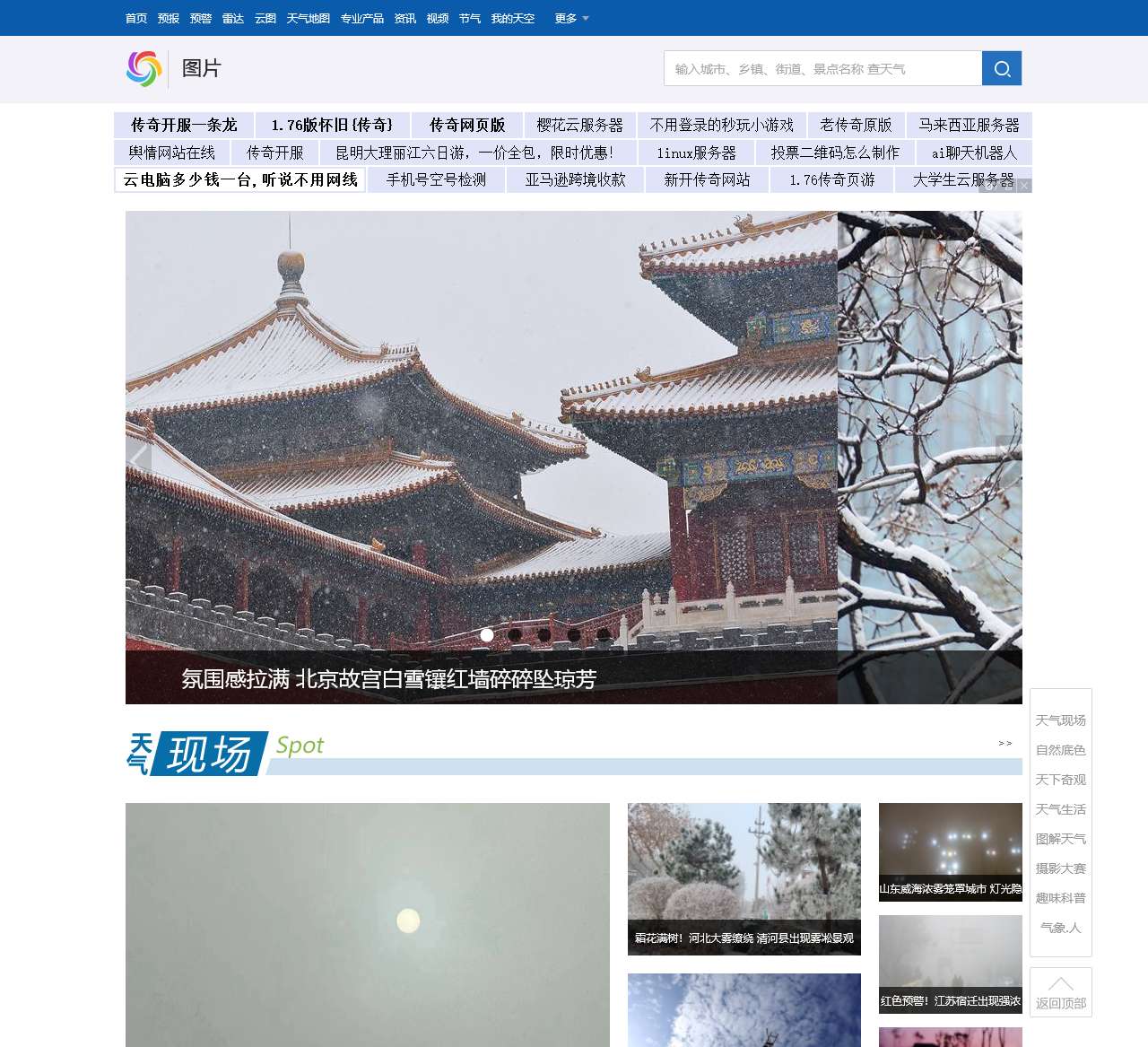Image resolution: width=1148 pixels, height=1047 pixels.
Task: Click the 樱花云服务器 ad link
Action: pos(580,125)
